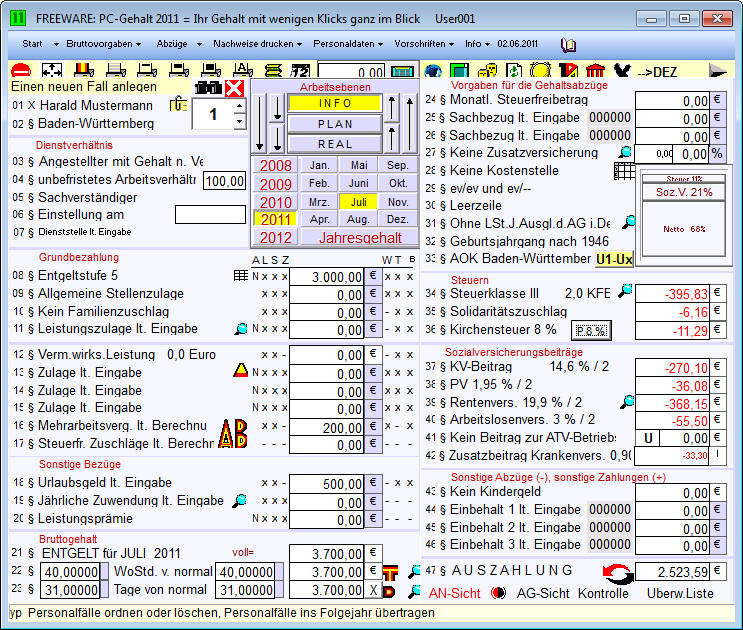Expand the Vorschriften menu
743x630 pixels.
tap(424, 44)
